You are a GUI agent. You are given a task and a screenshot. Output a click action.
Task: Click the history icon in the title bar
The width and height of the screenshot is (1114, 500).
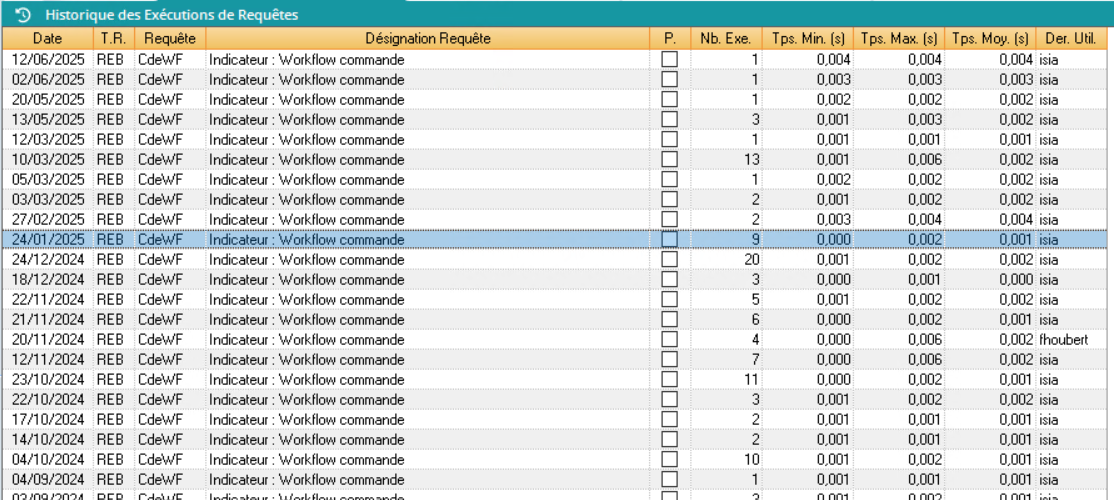pos(23,15)
